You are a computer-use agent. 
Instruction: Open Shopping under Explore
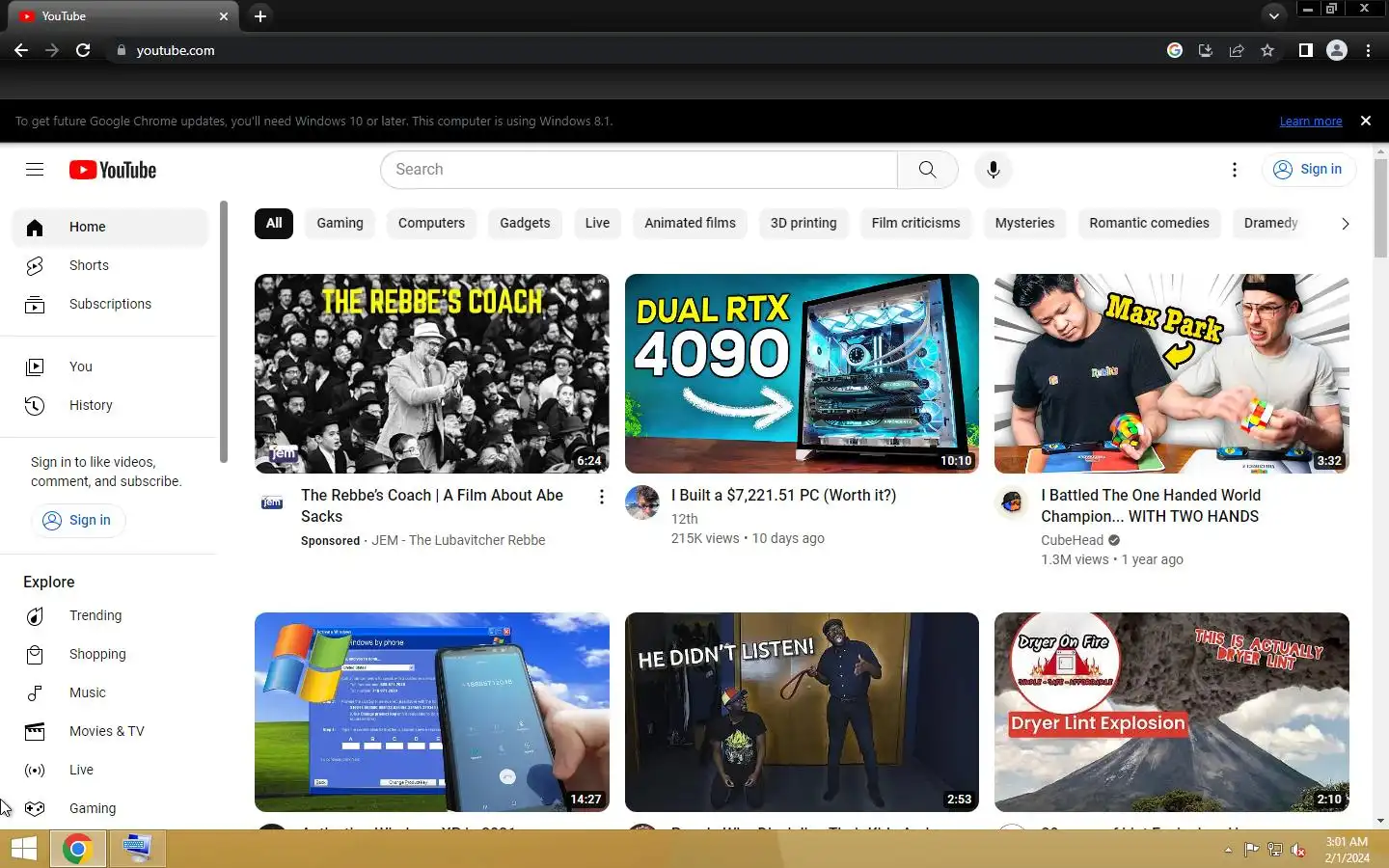[x=110, y=654]
